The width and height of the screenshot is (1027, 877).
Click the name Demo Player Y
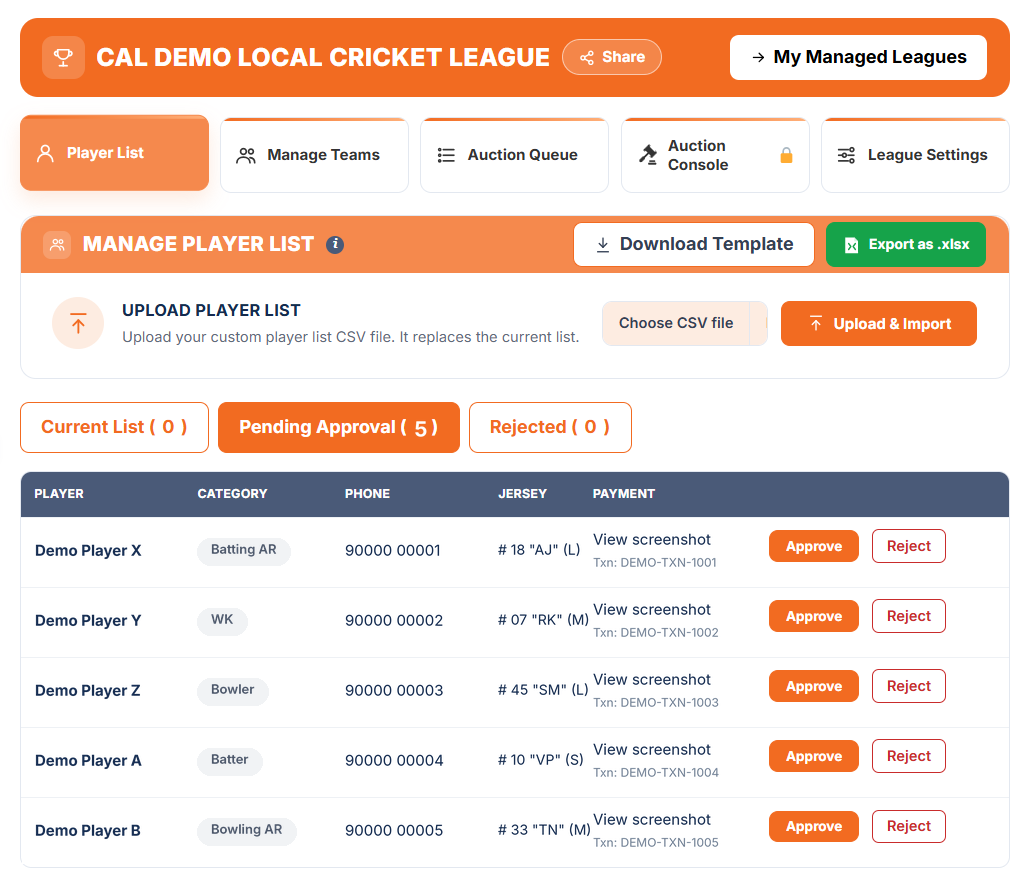(88, 621)
